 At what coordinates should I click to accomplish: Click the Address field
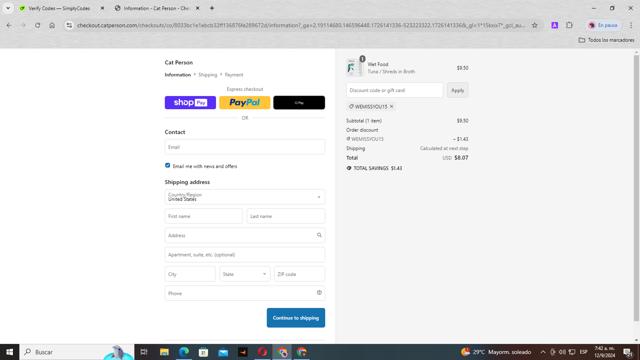click(245, 236)
